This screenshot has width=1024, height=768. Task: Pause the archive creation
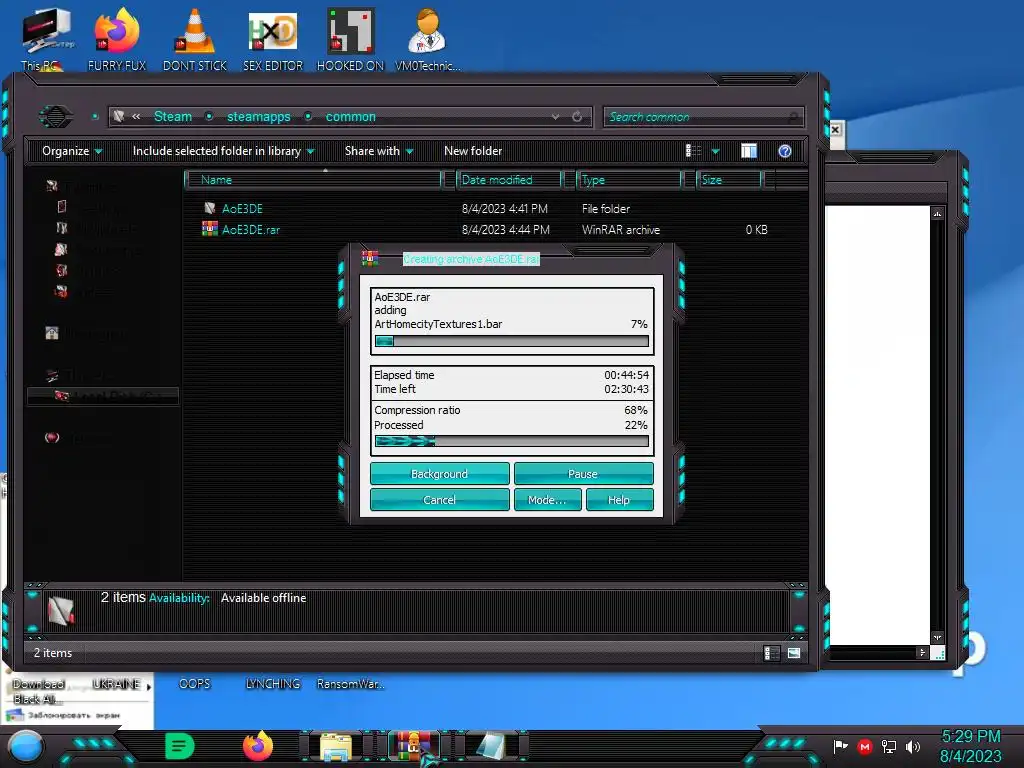pyautogui.click(x=583, y=473)
